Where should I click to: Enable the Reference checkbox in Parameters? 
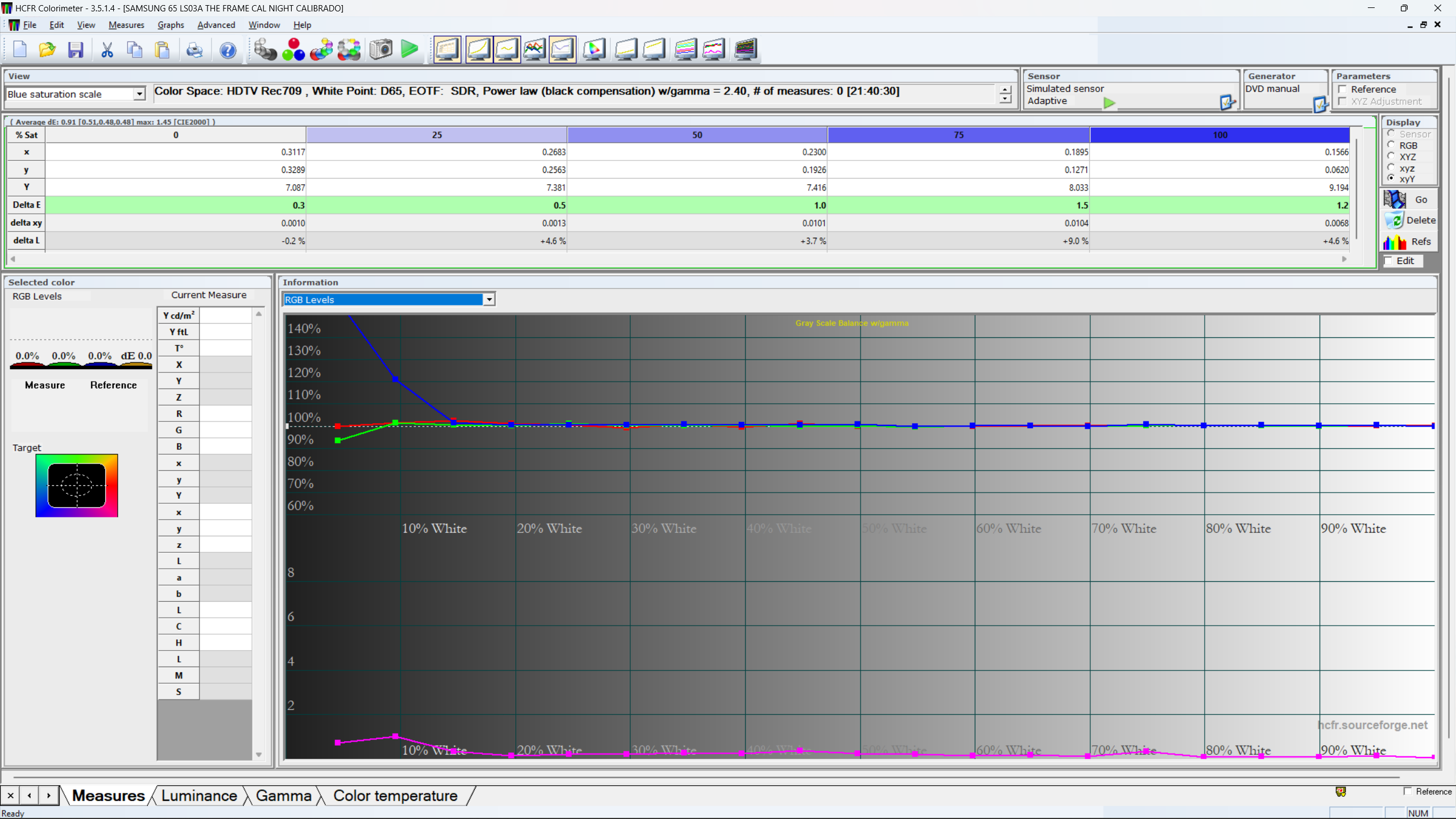[x=1343, y=89]
